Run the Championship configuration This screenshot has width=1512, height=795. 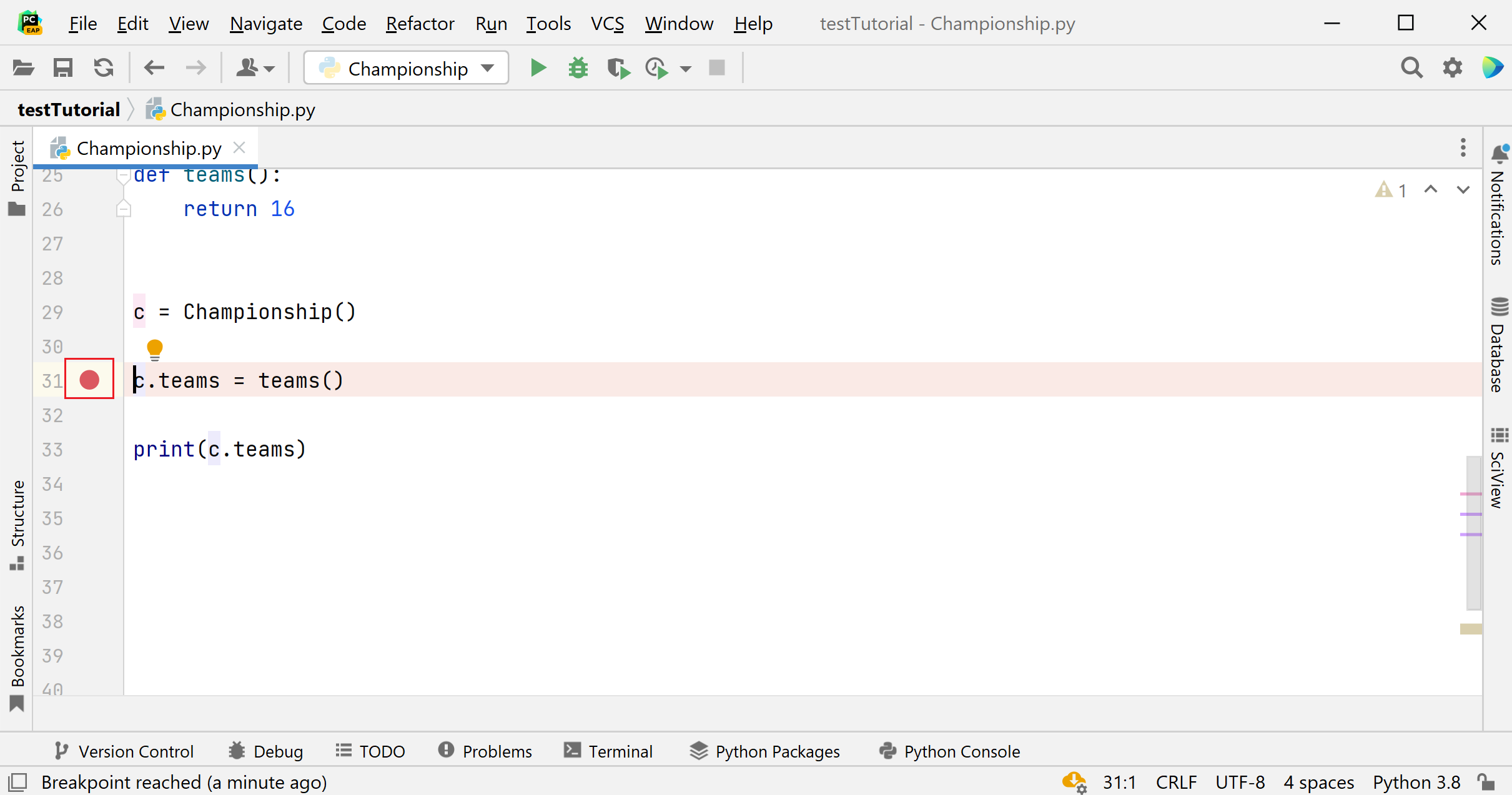(538, 67)
